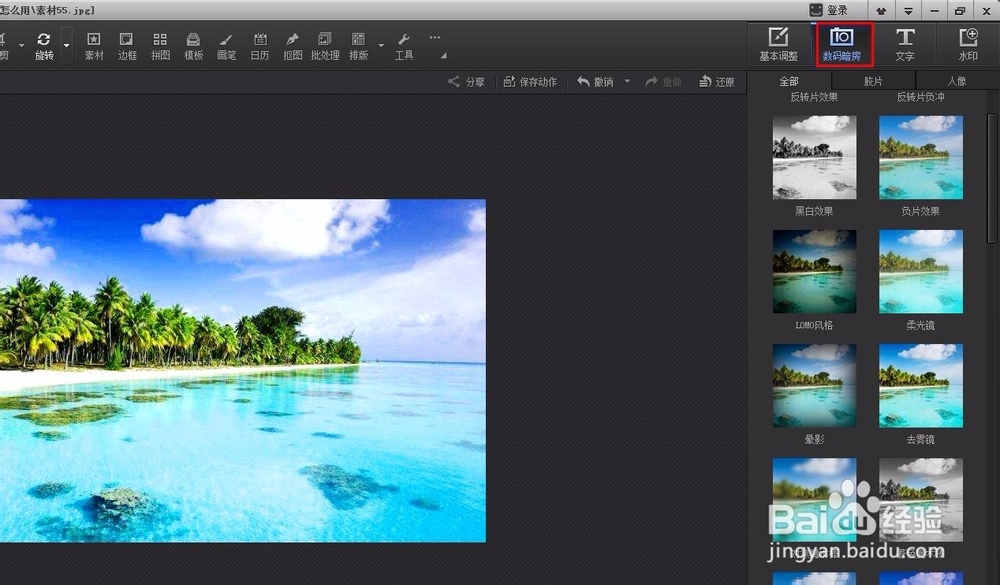The image size is (1000, 585).
Task: Expand the dropdown arrow beside 旋转
Action: (x=66, y=45)
